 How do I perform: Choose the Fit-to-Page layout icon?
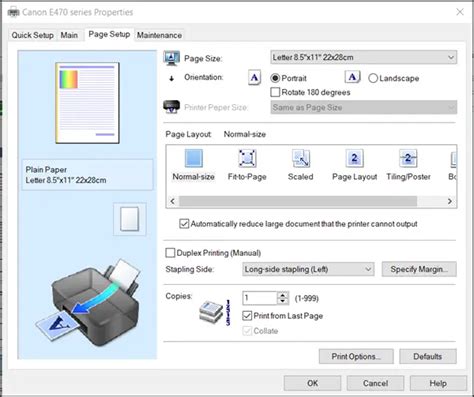coord(247,158)
